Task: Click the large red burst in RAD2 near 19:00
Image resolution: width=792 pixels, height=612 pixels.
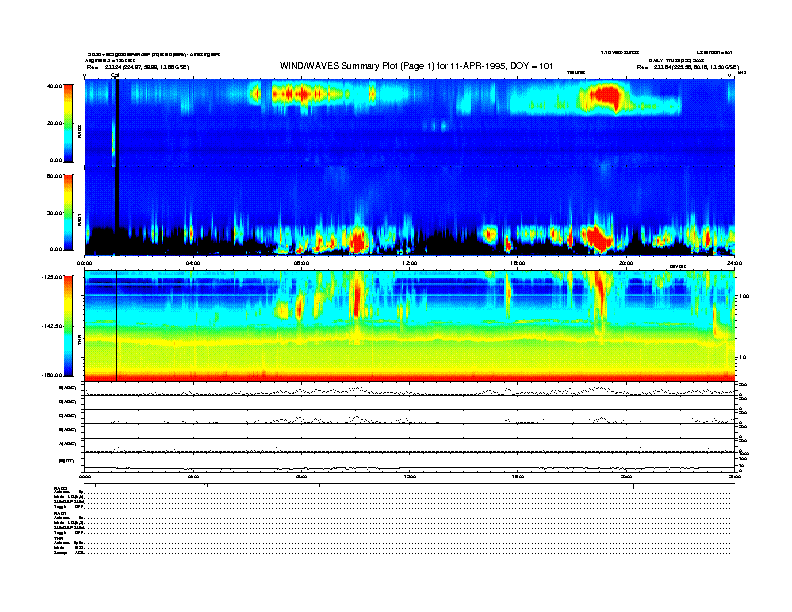Action: click(606, 97)
